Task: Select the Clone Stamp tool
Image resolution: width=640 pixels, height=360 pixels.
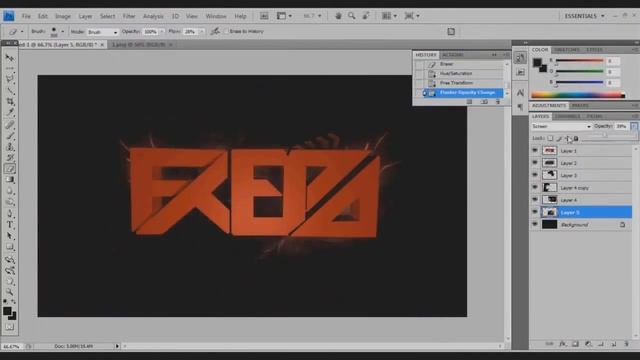Action: tap(10, 147)
